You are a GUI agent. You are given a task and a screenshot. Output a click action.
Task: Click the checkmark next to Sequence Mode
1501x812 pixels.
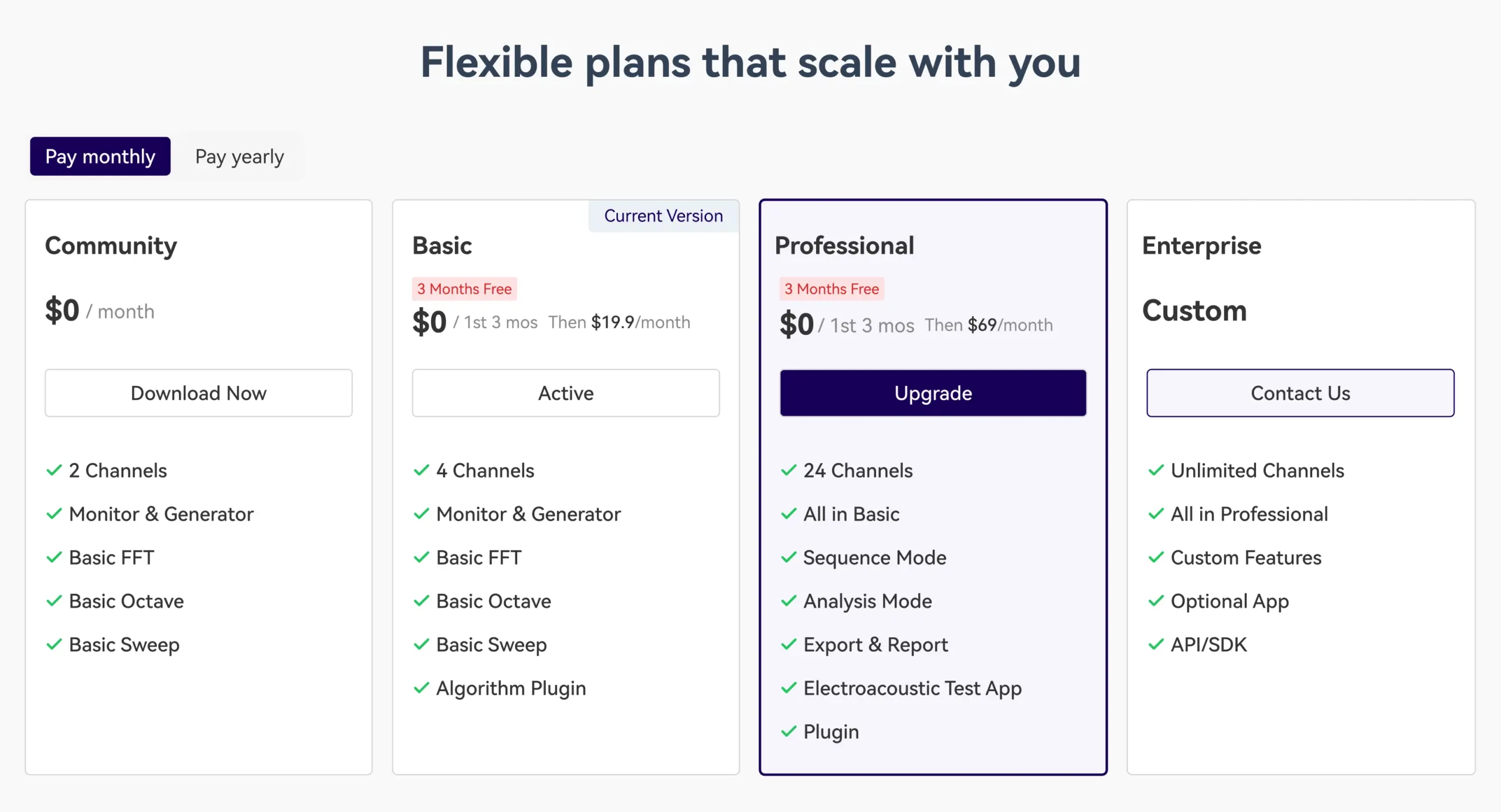pyautogui.click(x=789, y=557)
